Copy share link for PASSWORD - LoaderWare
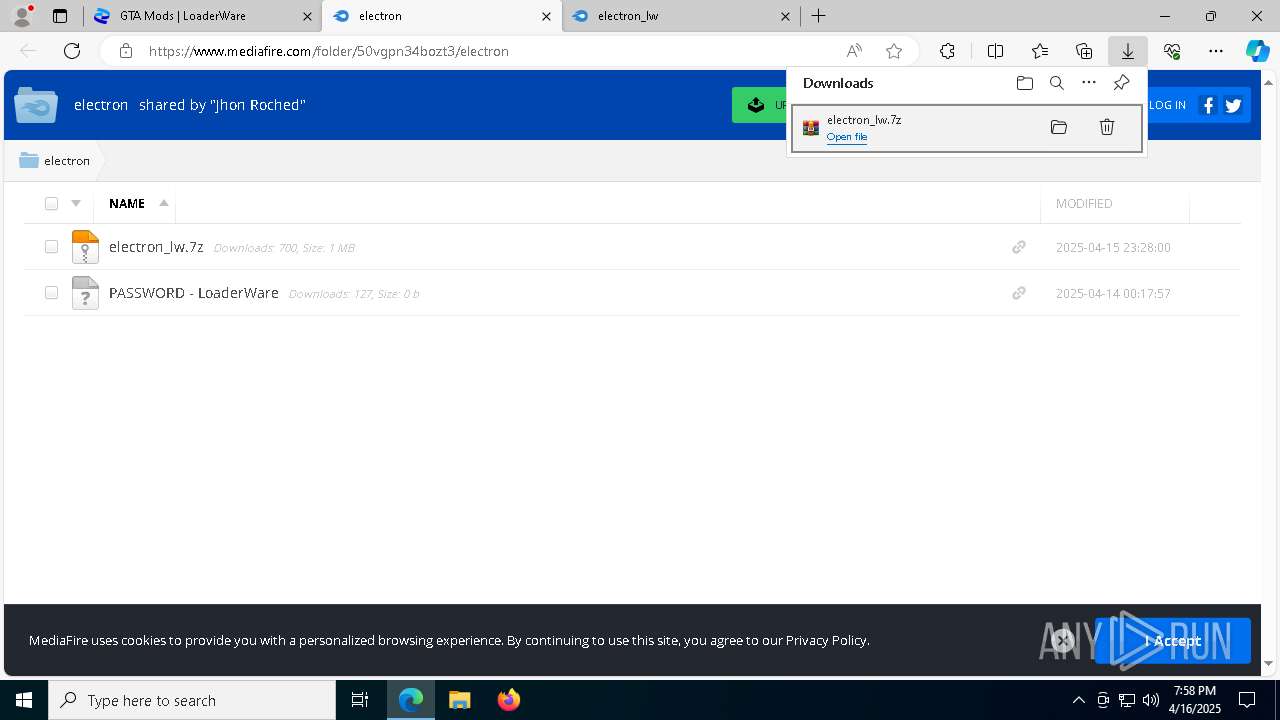1280x720 pixels. click(1019, 293)
